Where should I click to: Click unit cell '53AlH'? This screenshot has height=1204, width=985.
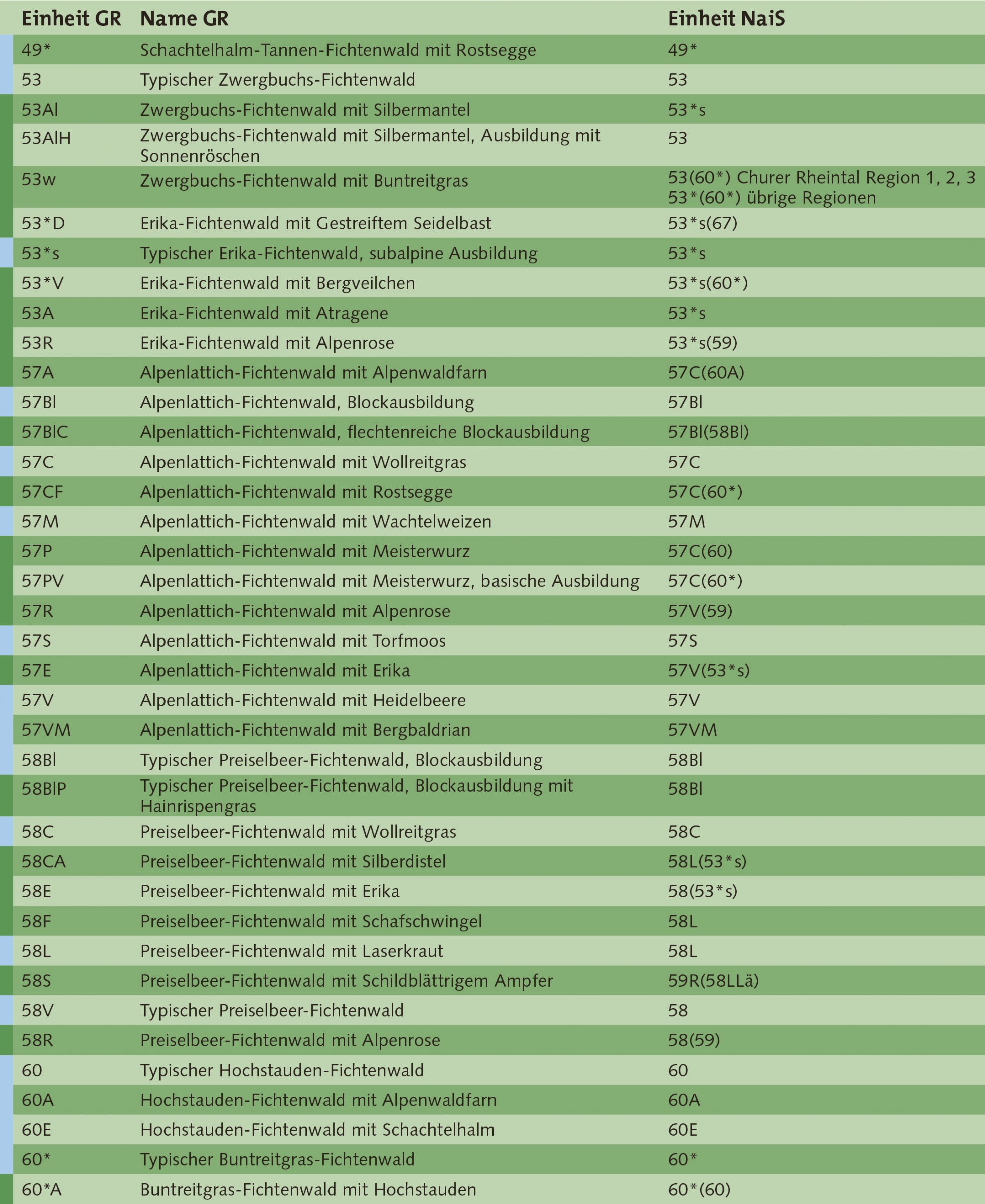coord(46,138)
